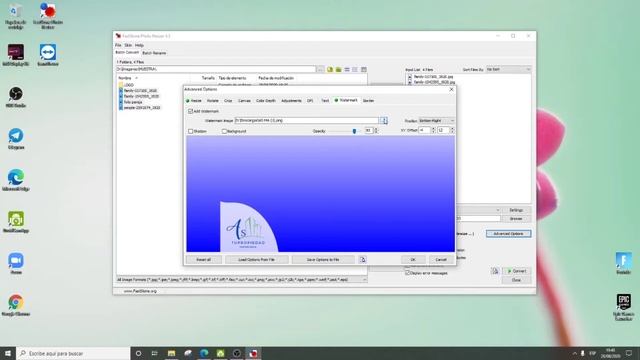Click the preview icon left of Convert button
Image resolution: width=640 pixels, height=360 pixels.
coord(495,271)
